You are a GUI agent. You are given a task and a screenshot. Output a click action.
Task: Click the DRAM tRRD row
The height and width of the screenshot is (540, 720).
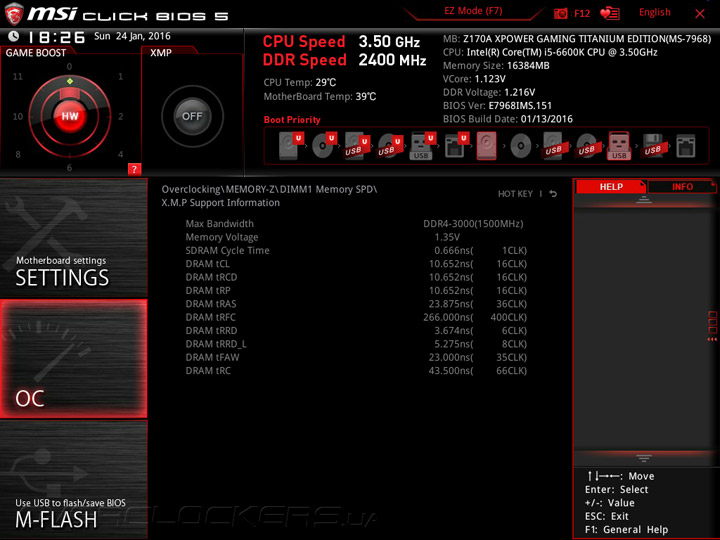tap(356, 330)
